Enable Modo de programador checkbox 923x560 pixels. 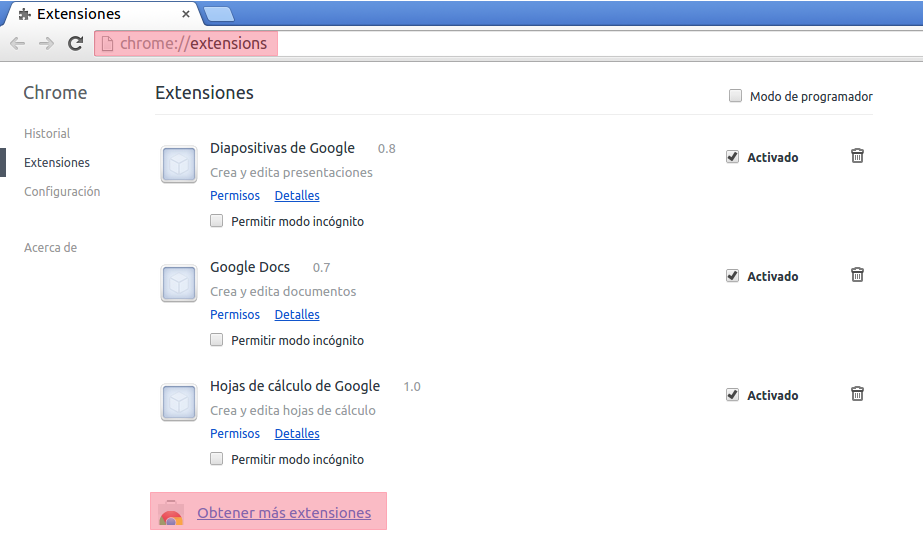tap(735, 96)
